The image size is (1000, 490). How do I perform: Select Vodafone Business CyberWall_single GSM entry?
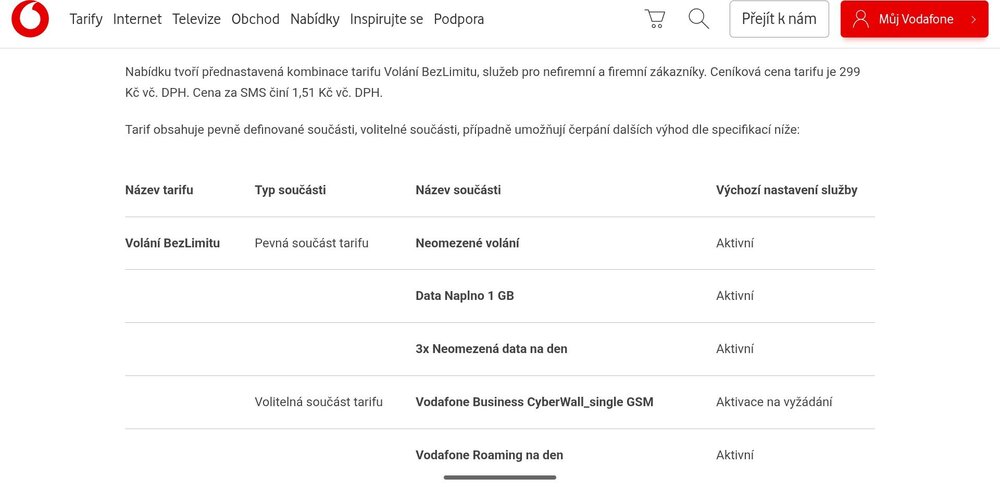coord(534,402)
